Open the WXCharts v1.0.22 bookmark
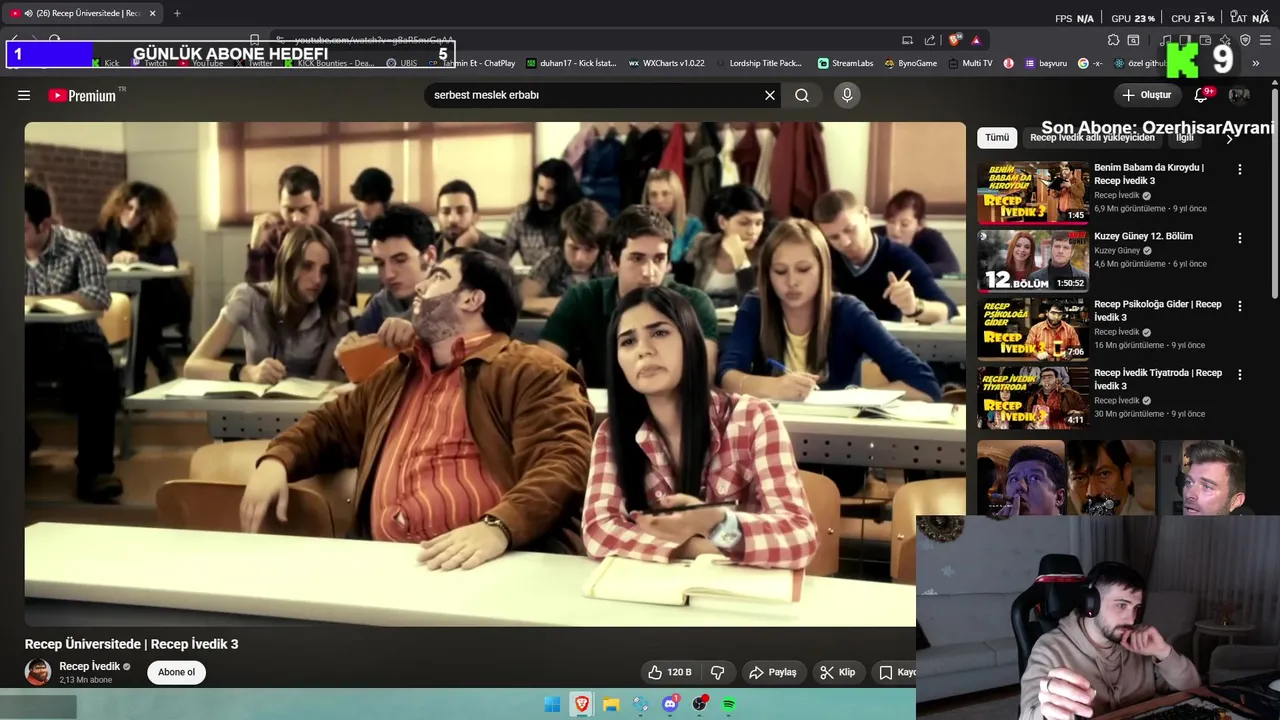 click(x=667, y=63)
